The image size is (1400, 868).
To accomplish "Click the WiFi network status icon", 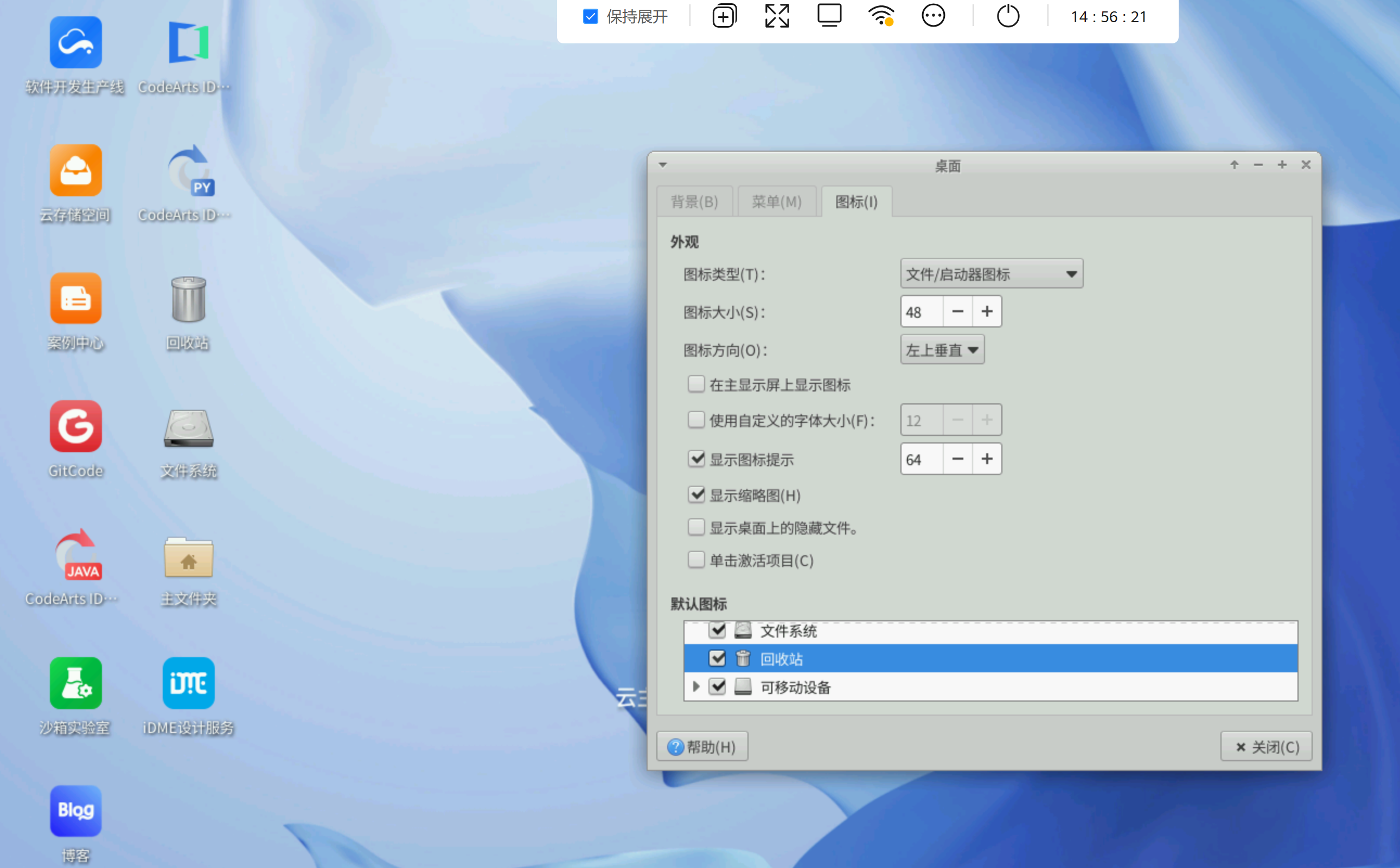I will [880, 16].
